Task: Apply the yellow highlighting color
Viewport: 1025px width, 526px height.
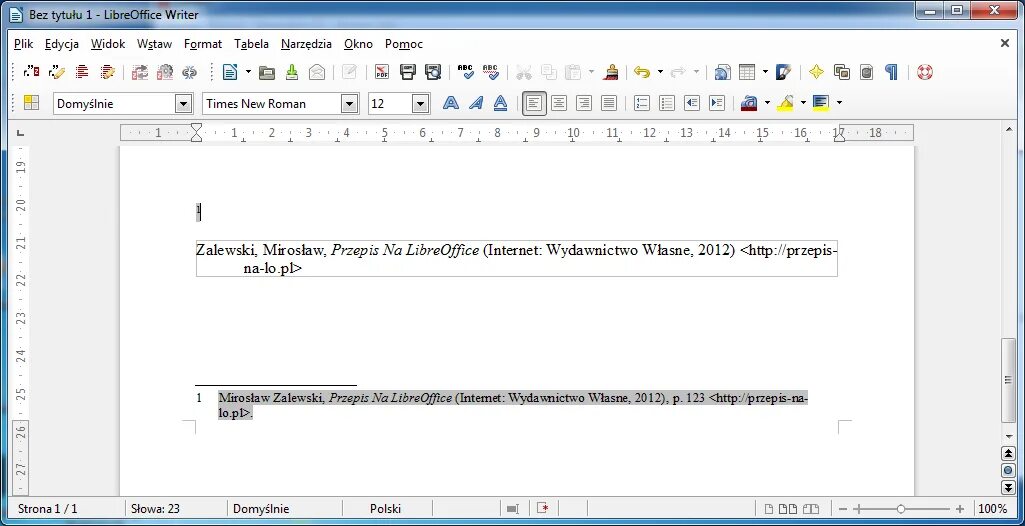Action: click(786, 103)
